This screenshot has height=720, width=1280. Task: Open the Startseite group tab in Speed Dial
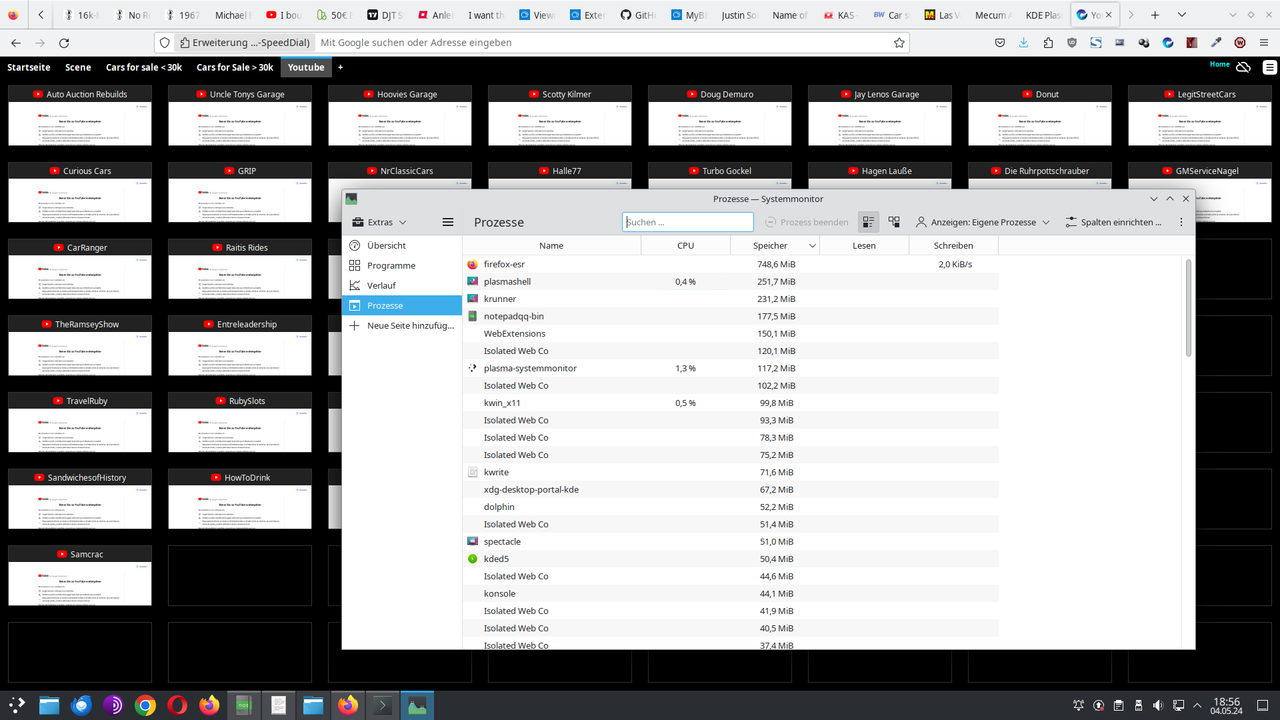click(29, 67)
